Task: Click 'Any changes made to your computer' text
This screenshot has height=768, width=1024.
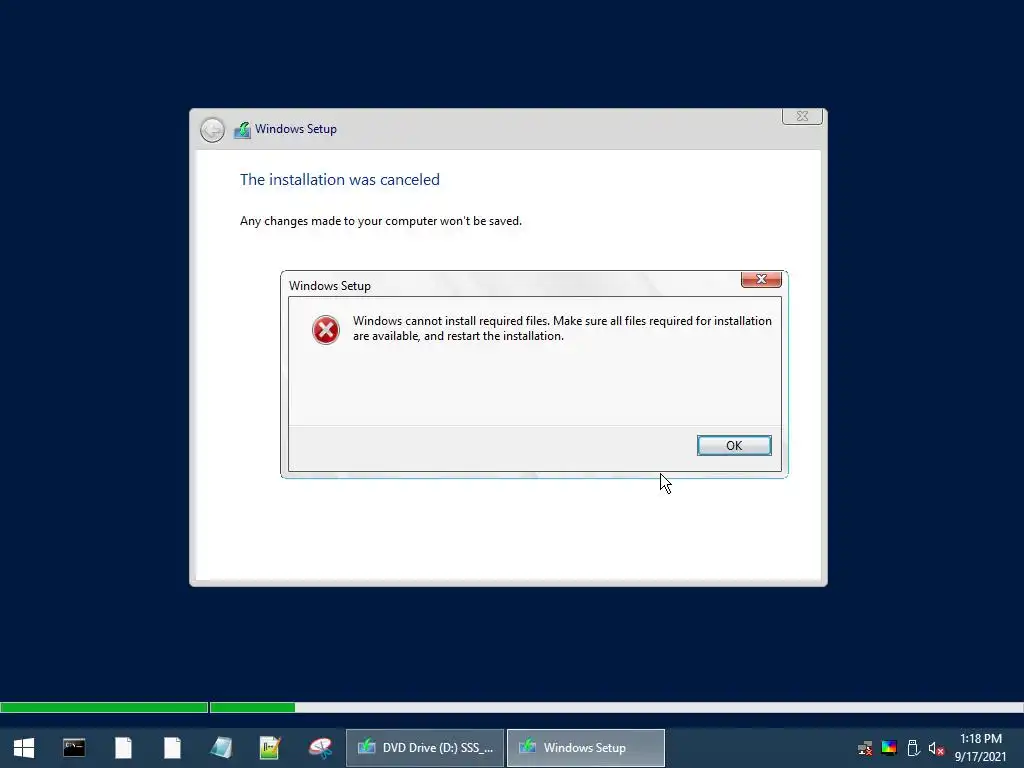Action: tap(381, 221)
